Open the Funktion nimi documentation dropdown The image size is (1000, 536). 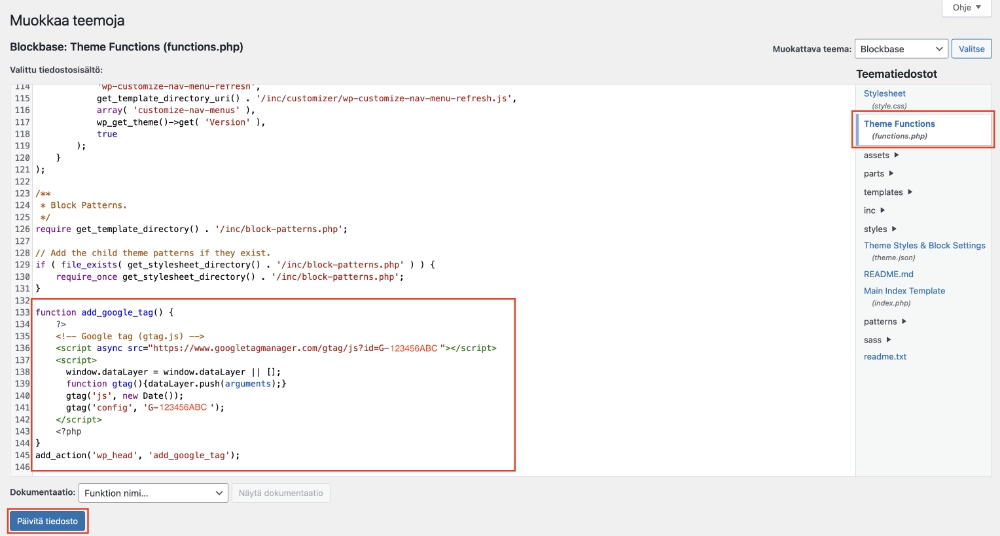click(153, 493)
